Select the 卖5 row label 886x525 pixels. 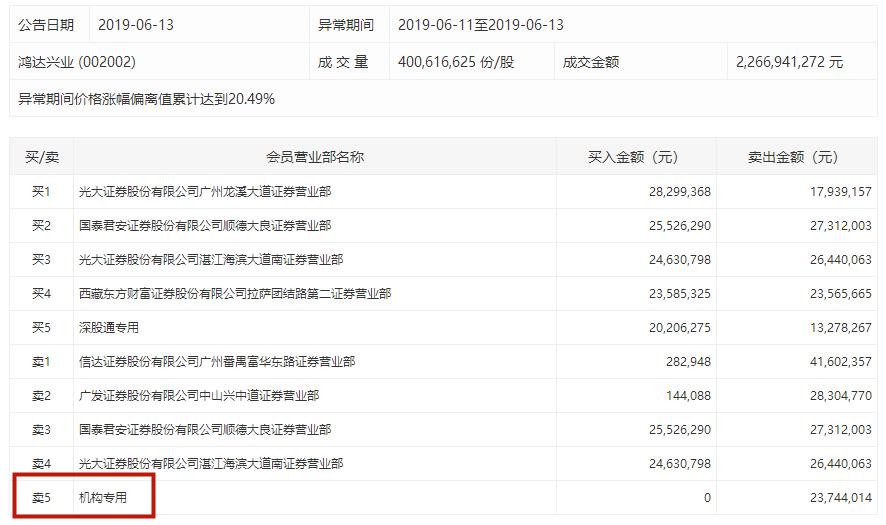point(41,497)
